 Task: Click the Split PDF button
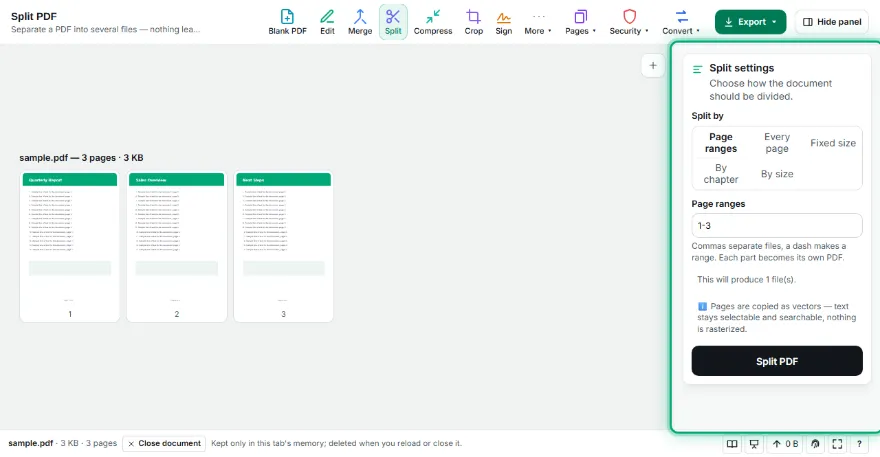point(777,361)
